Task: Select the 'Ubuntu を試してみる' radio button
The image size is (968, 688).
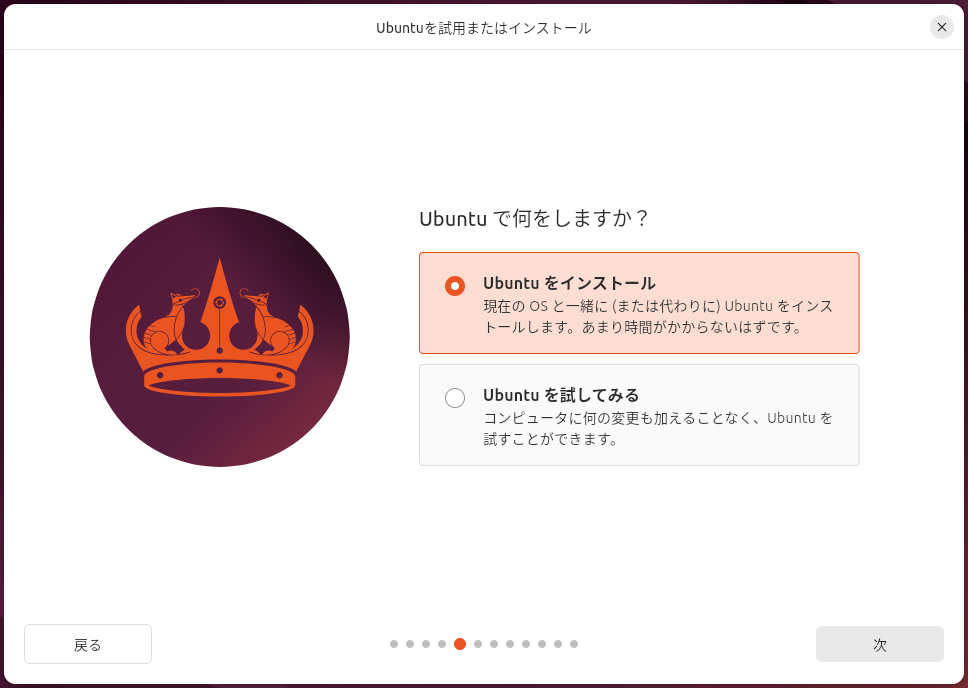Action: [455, 398]
